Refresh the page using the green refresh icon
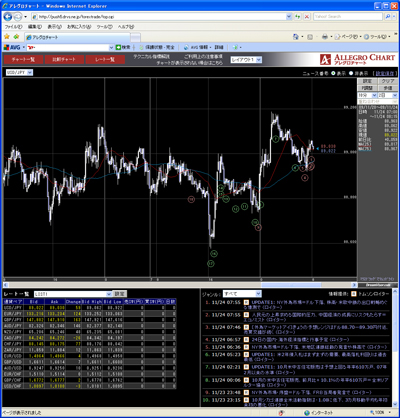The width and height of the screenshot is (400, 418). pos(298,16)
